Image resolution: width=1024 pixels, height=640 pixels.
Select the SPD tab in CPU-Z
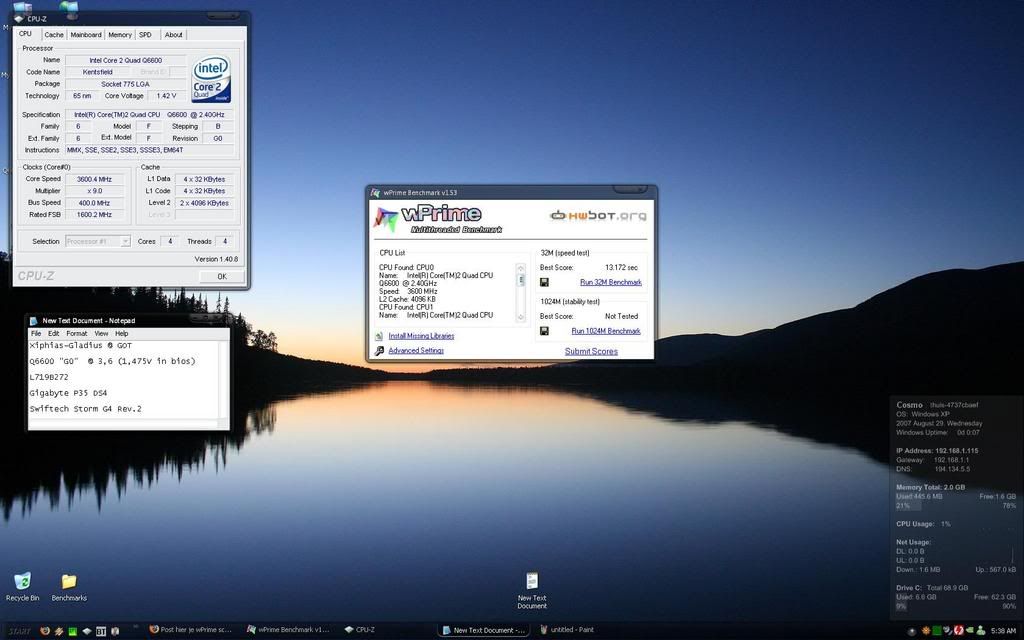pyautogui.click(x=145, y=35)
